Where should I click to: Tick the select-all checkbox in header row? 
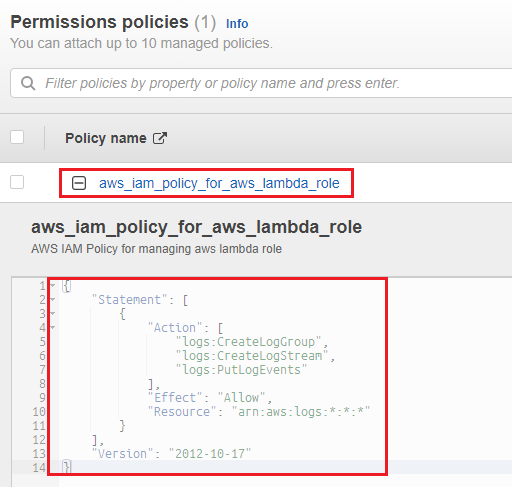[x=17, y=137]
